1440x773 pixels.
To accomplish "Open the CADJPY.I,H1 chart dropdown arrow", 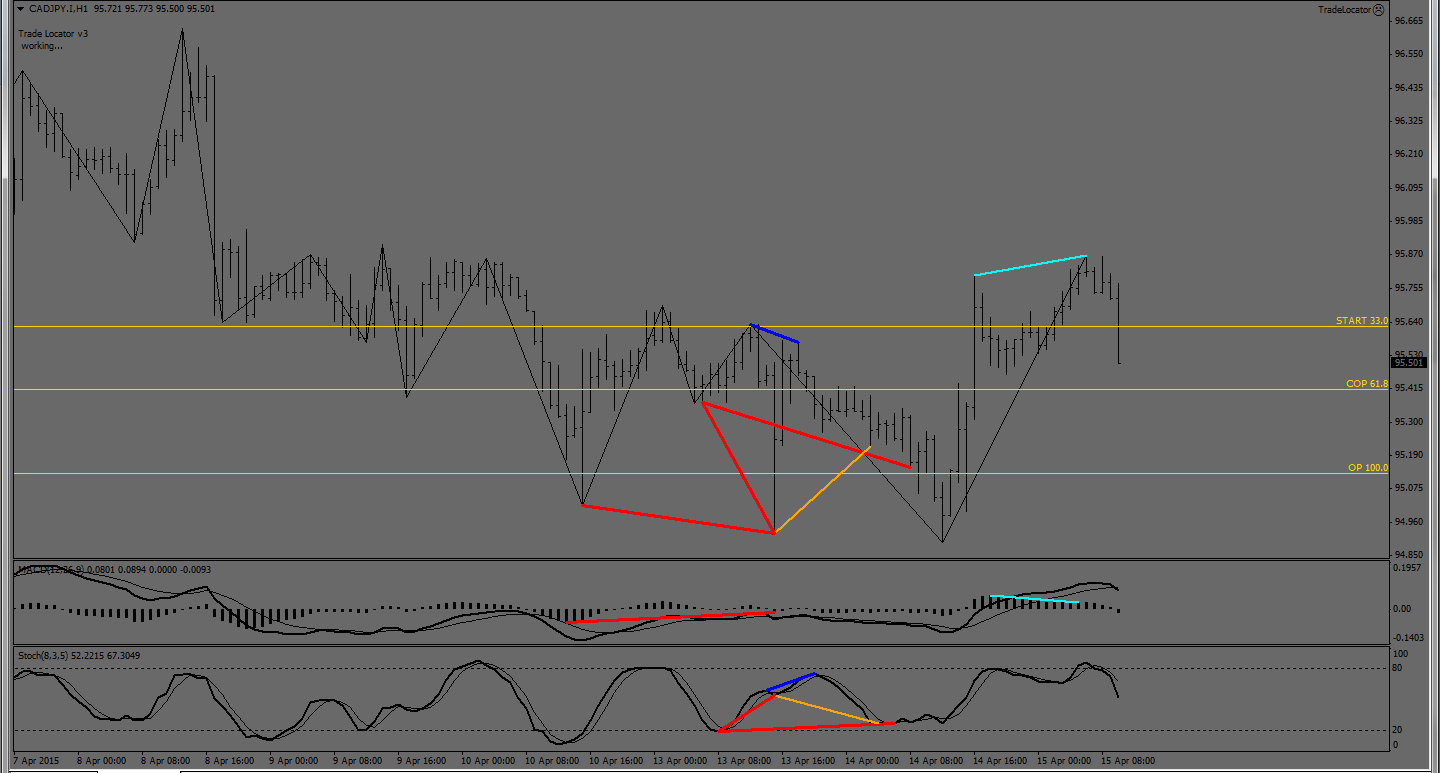I will [20, 9].
